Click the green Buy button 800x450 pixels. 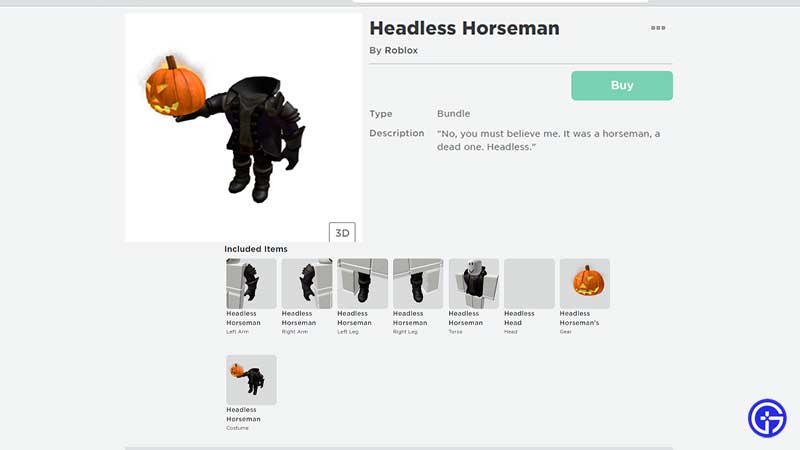[622, 86]
